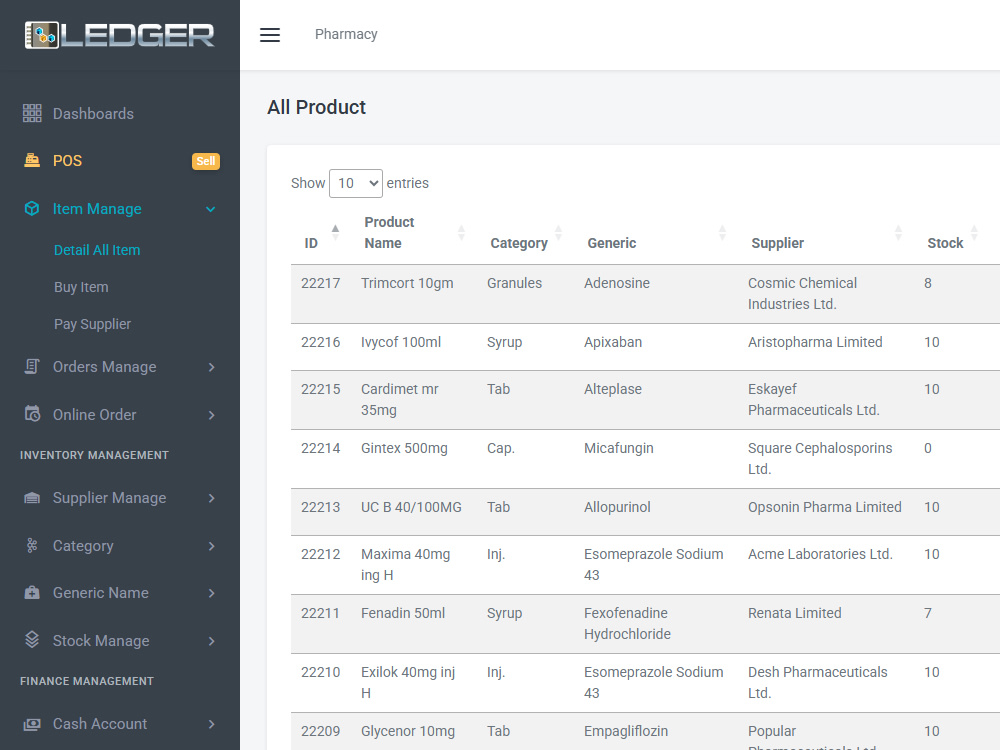Select Item Manage in sidebar

point(97,209)
